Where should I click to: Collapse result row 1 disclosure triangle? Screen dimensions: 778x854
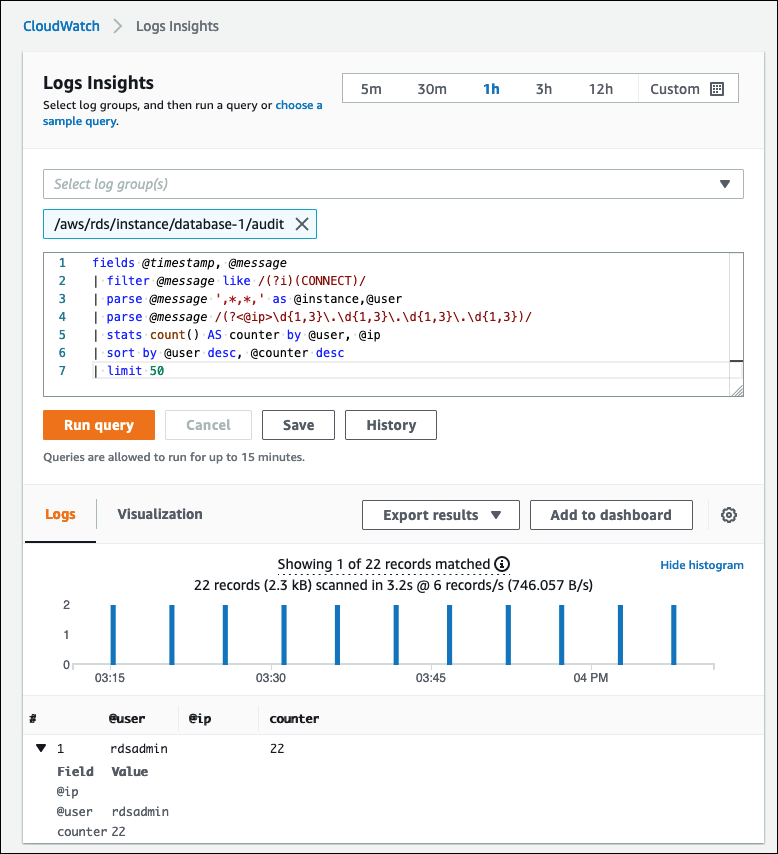(x=41, y=748)
